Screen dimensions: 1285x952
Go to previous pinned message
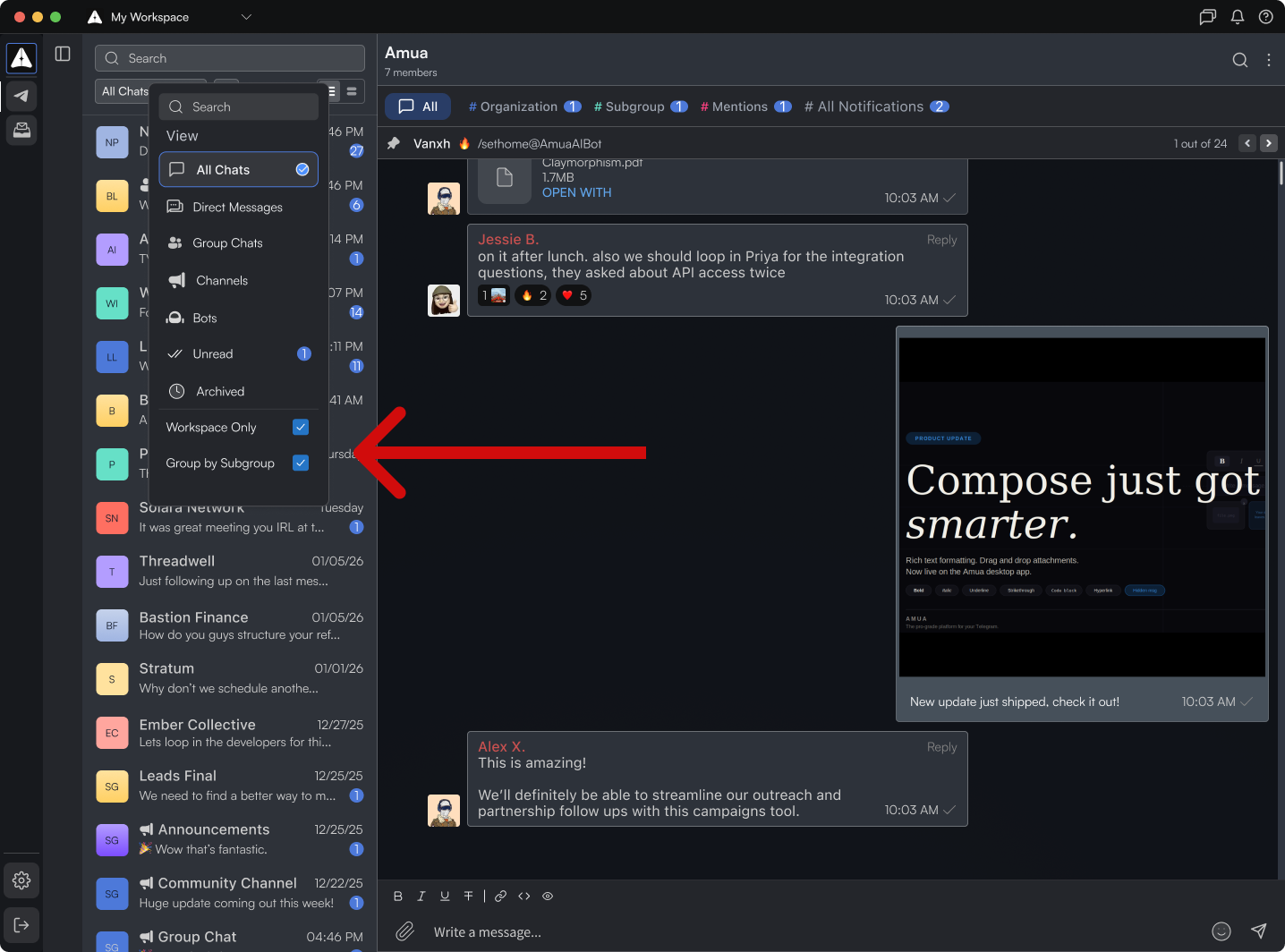[1247, 143]
